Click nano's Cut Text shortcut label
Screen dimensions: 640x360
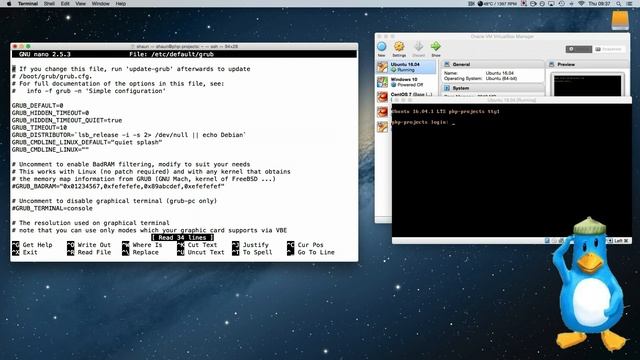coord(202,245)
